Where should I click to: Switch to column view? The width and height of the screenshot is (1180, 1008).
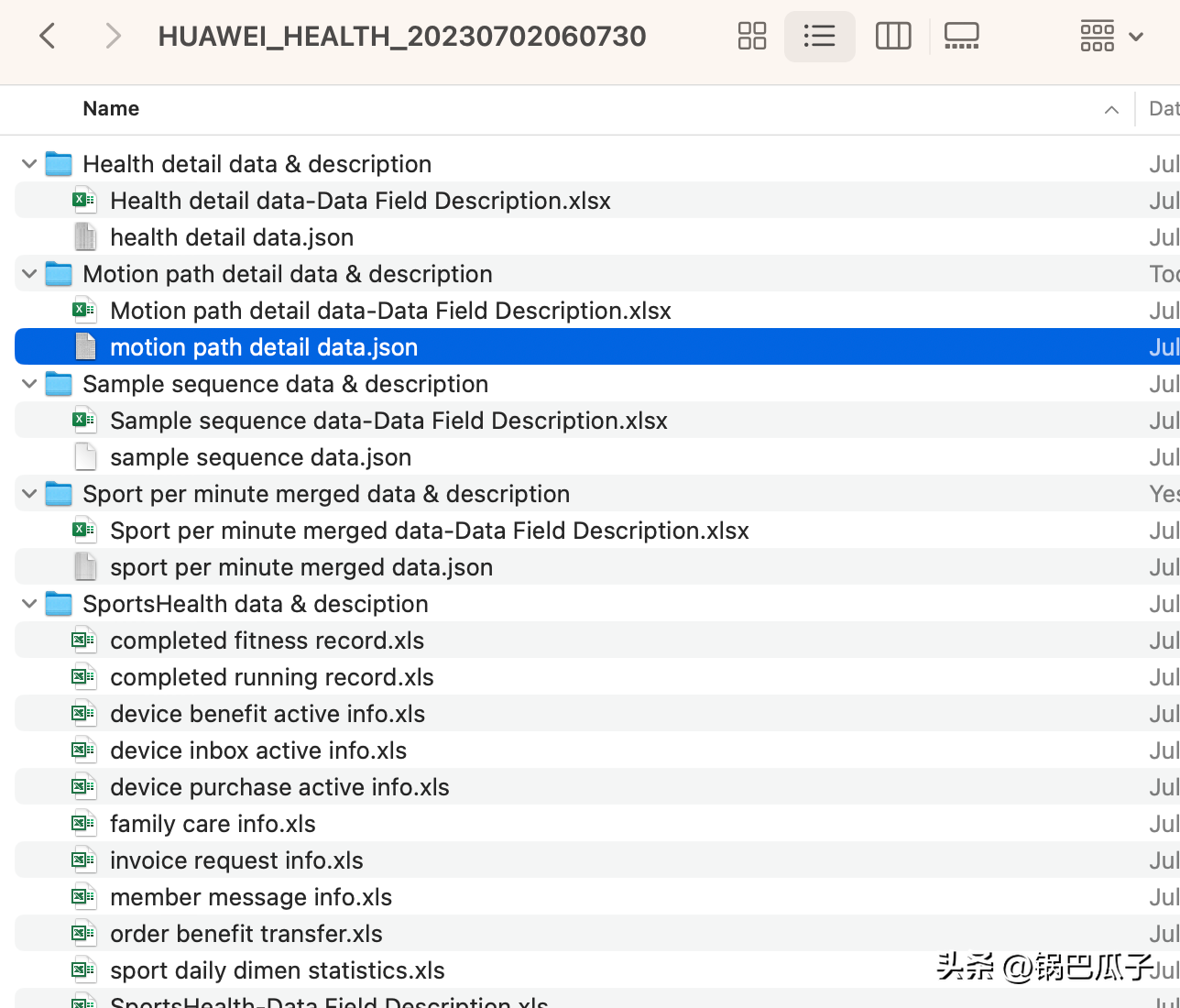pyautogui.click(x=893, y=37)
